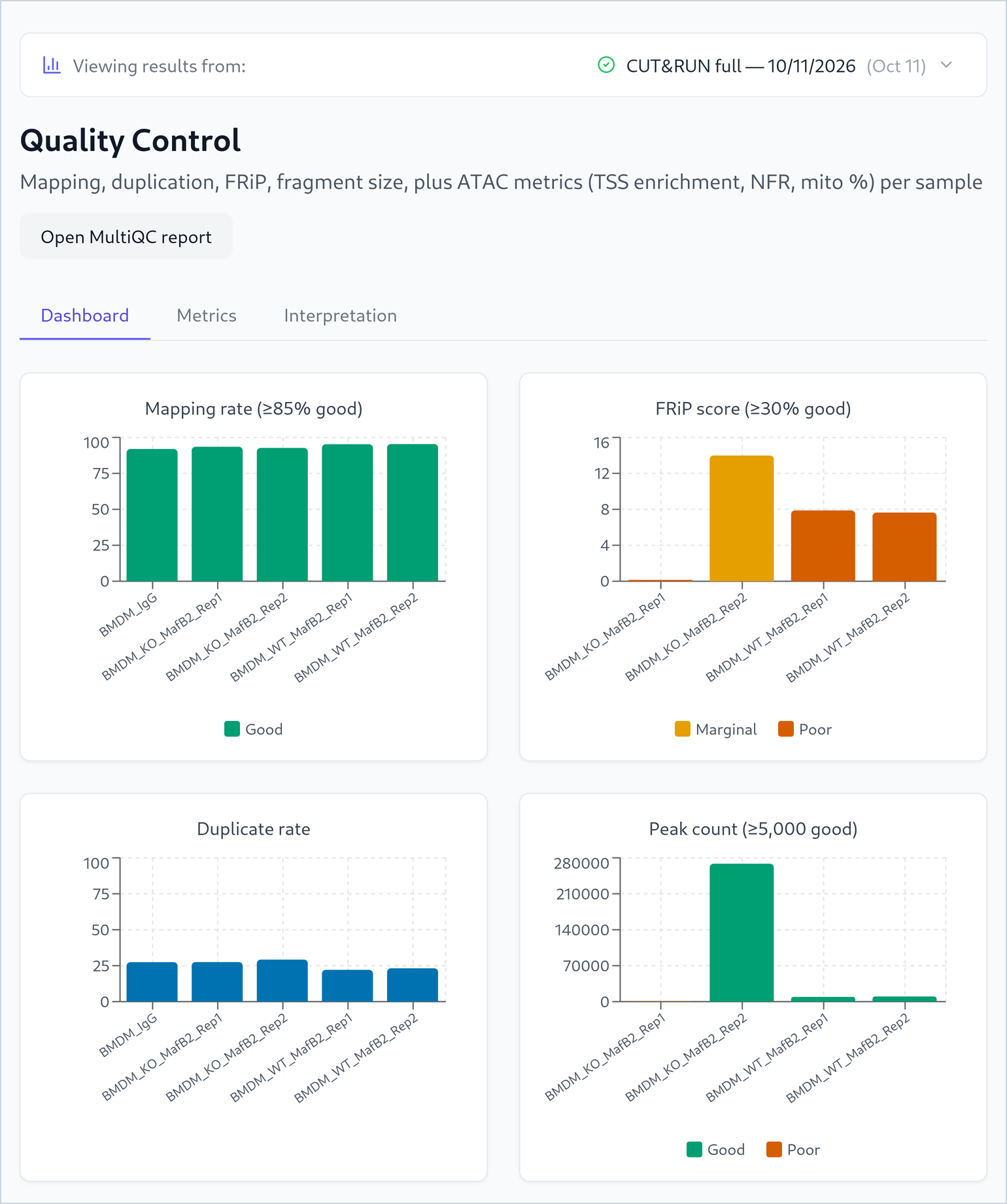Image resolution: width=1007 pixels, height=1204 pixels.
Task: Click the bar chart icon beside Viewing results
Action: (52, 65)
